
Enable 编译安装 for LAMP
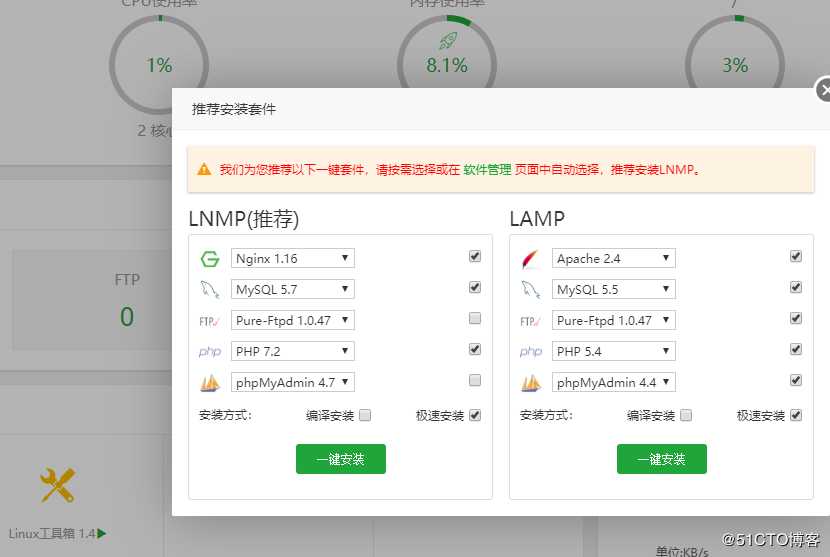(x=686, y=415)
